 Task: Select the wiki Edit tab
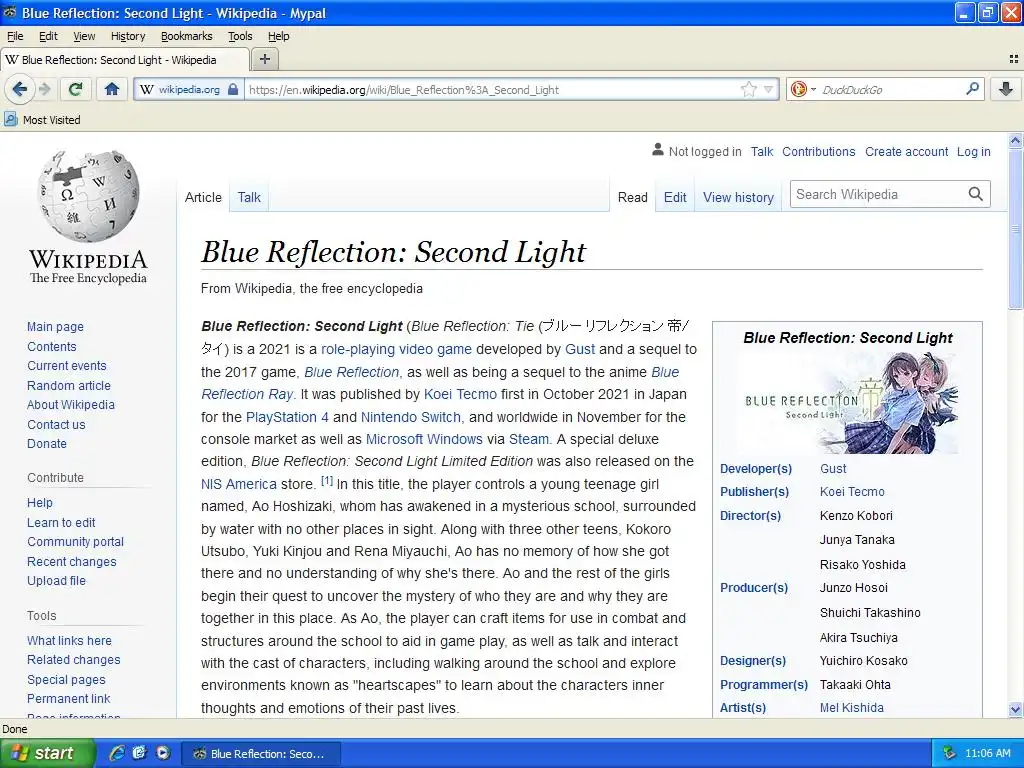(x=675, y=197)
